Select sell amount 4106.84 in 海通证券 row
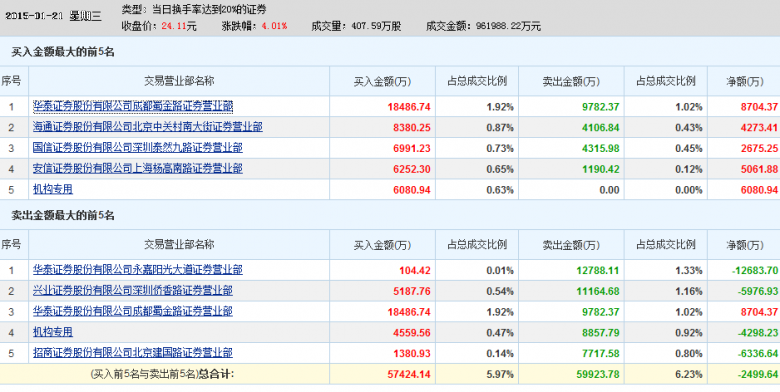Screen dimensions: 780x392 pos(599,128)
